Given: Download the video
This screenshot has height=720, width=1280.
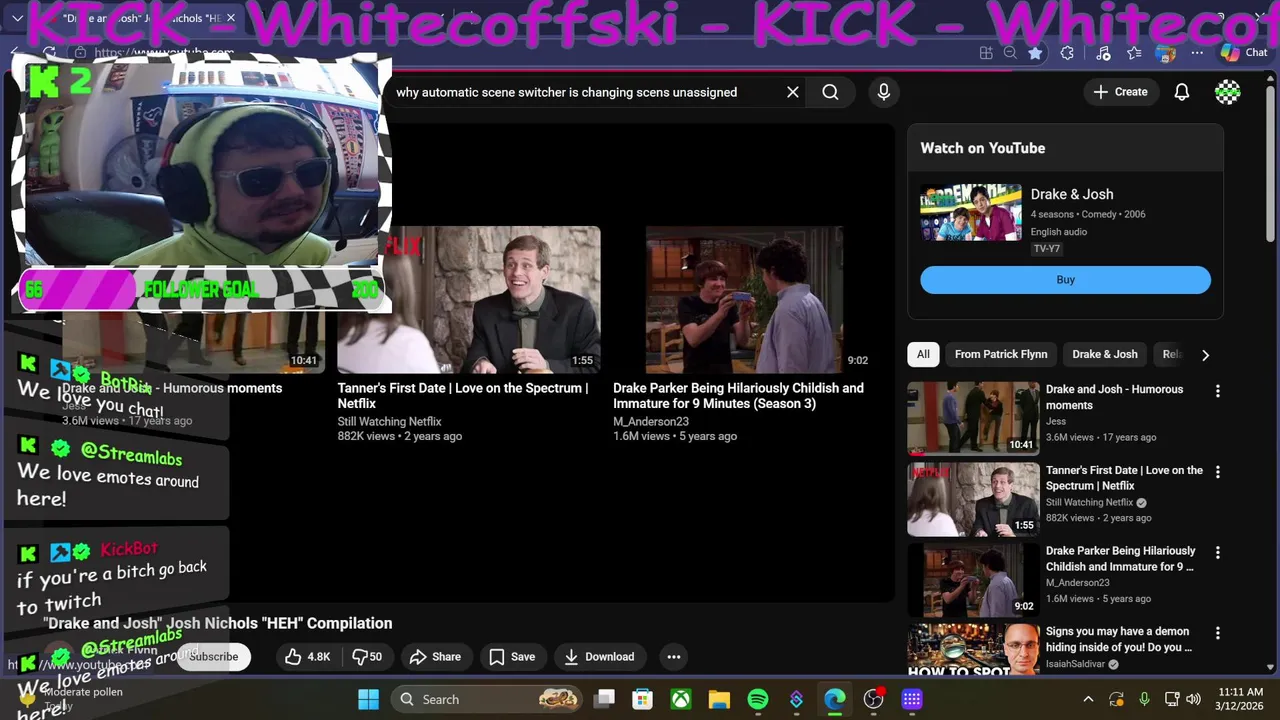Looking at the screenshot, I should pos(599,657).
